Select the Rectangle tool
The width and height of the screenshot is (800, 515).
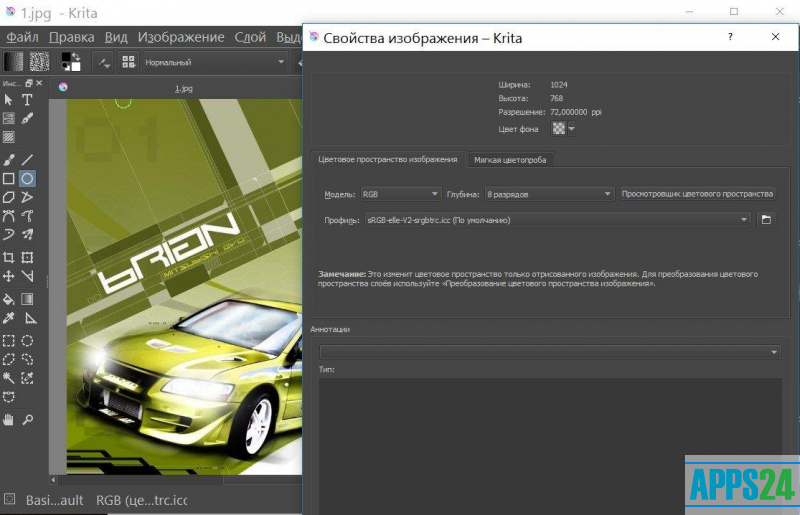point(8,179)
